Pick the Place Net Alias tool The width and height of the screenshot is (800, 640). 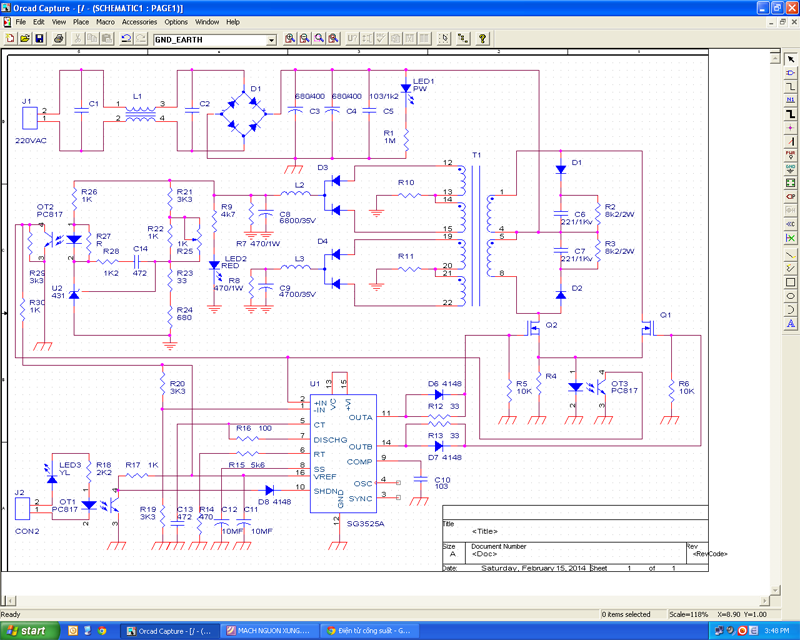tap(790, 100)
